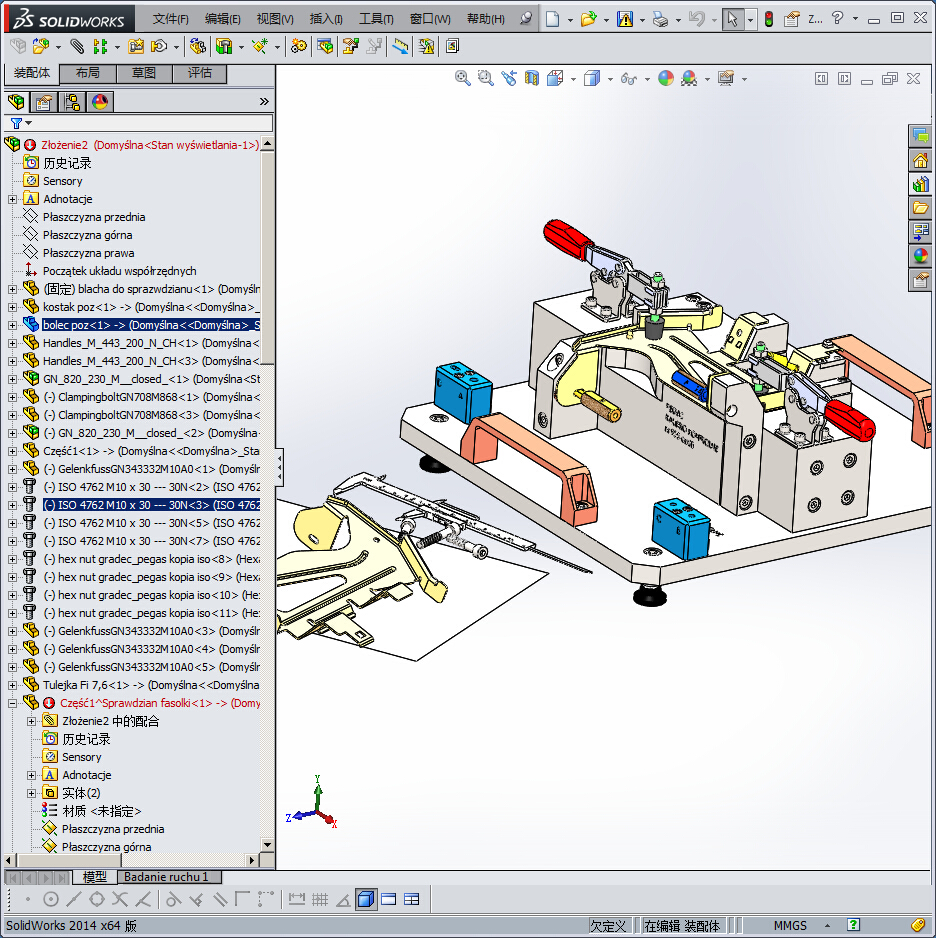Click the feature tree vertical scrollbar down arrow
Screen dimensions: 936x938
coord(267,845)
